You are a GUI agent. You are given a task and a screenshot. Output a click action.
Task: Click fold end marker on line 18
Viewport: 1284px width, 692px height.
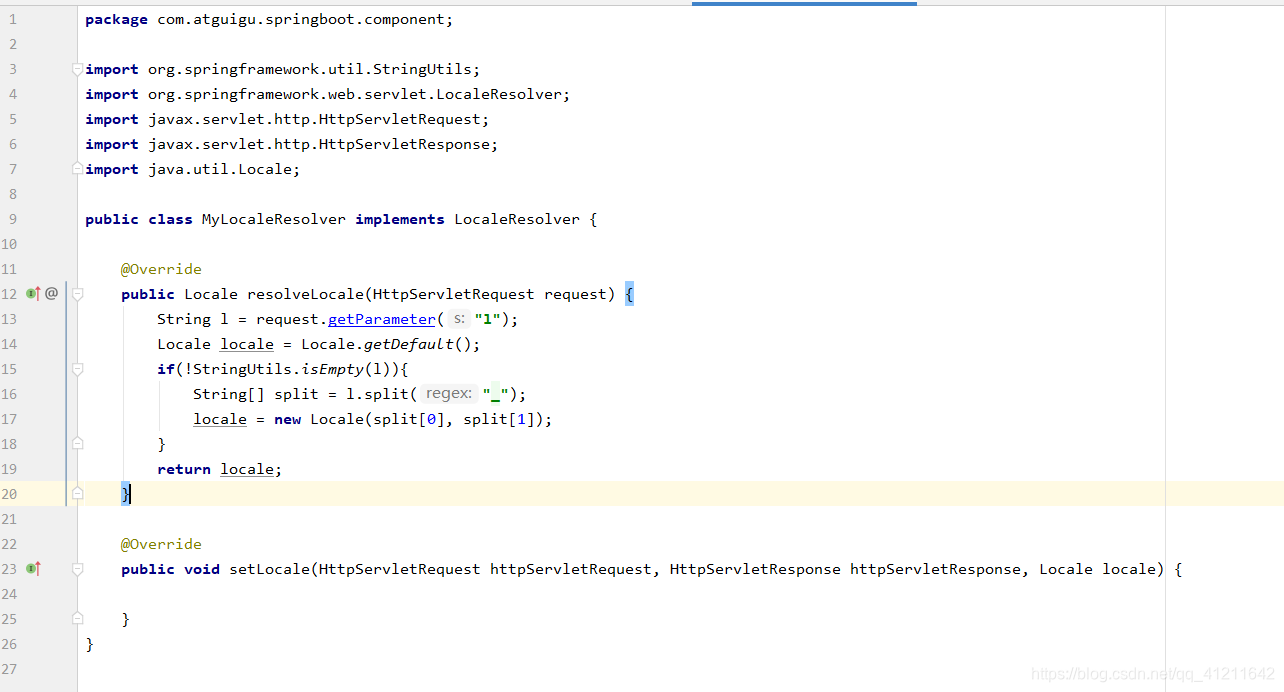point(77,444)
